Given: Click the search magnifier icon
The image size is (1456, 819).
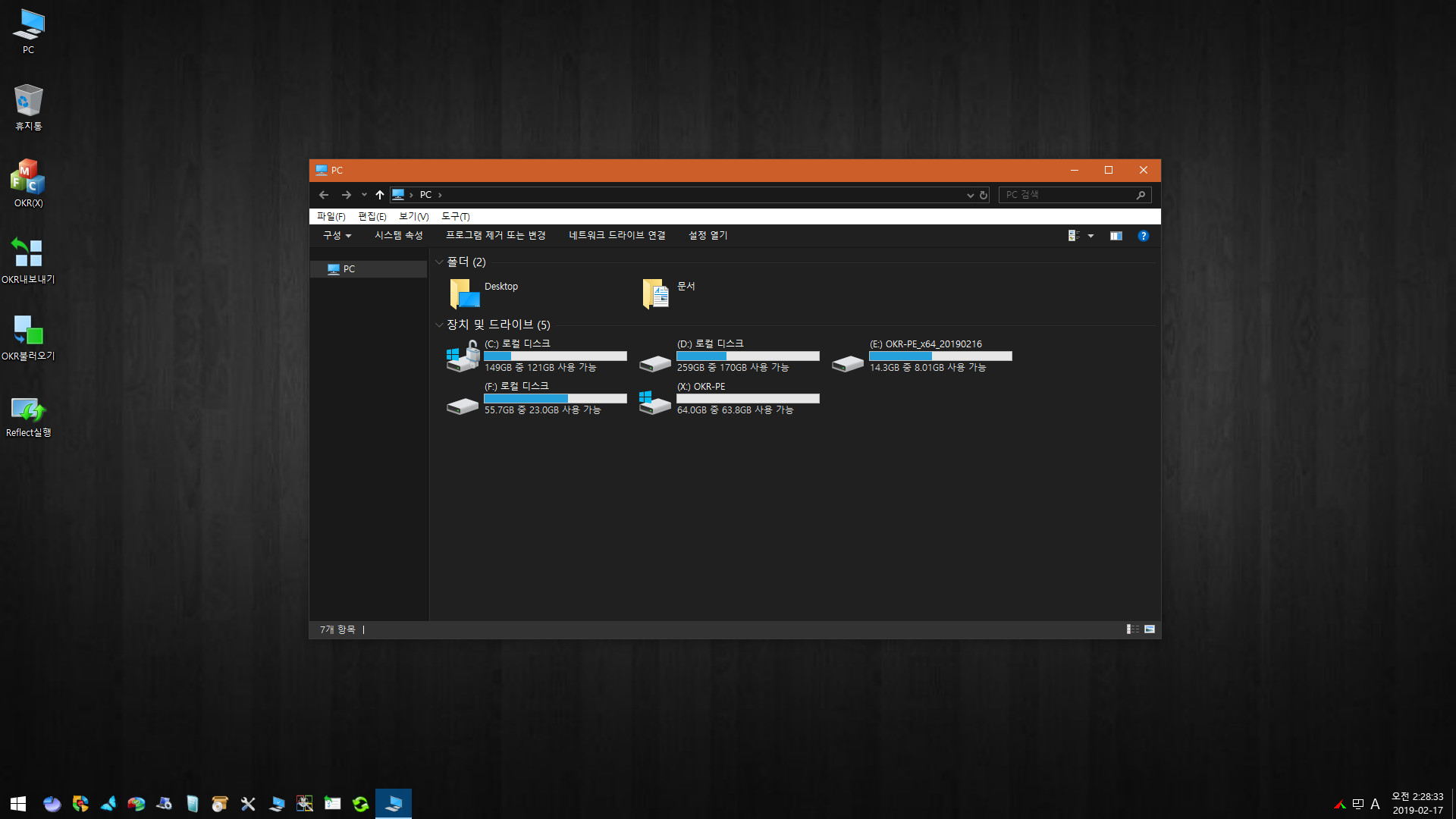Looking at the screenshot, I should point(1141,195).
